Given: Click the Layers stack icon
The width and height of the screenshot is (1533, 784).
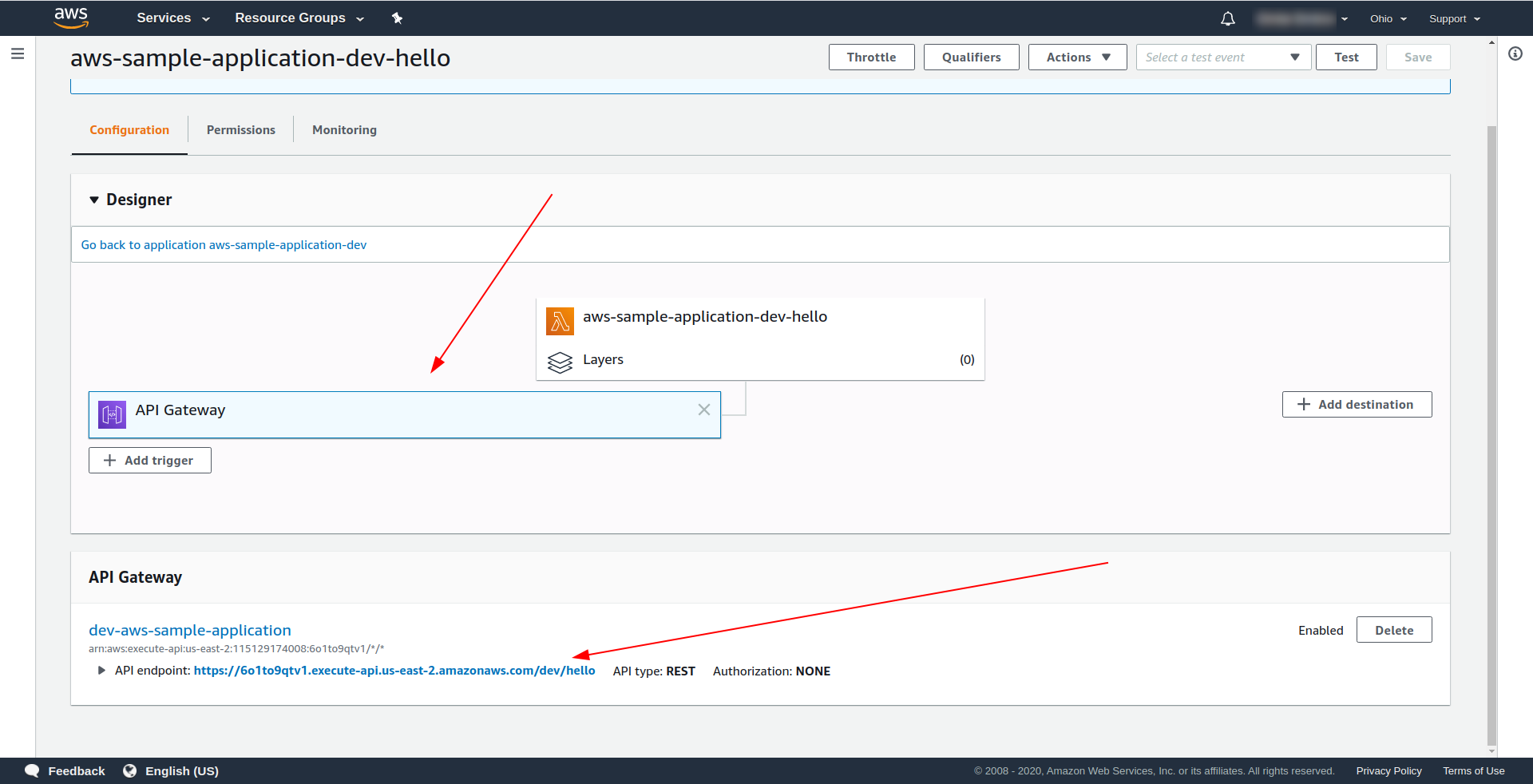Looking at the screenshot, I should click(560, 362).
